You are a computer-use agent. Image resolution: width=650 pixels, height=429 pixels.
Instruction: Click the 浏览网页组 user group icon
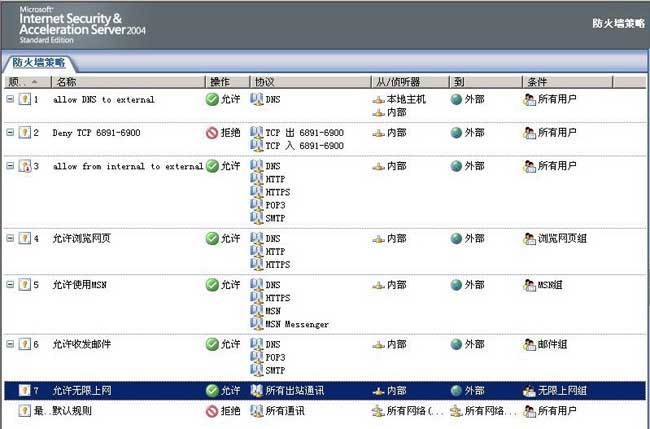coord(529,239)
